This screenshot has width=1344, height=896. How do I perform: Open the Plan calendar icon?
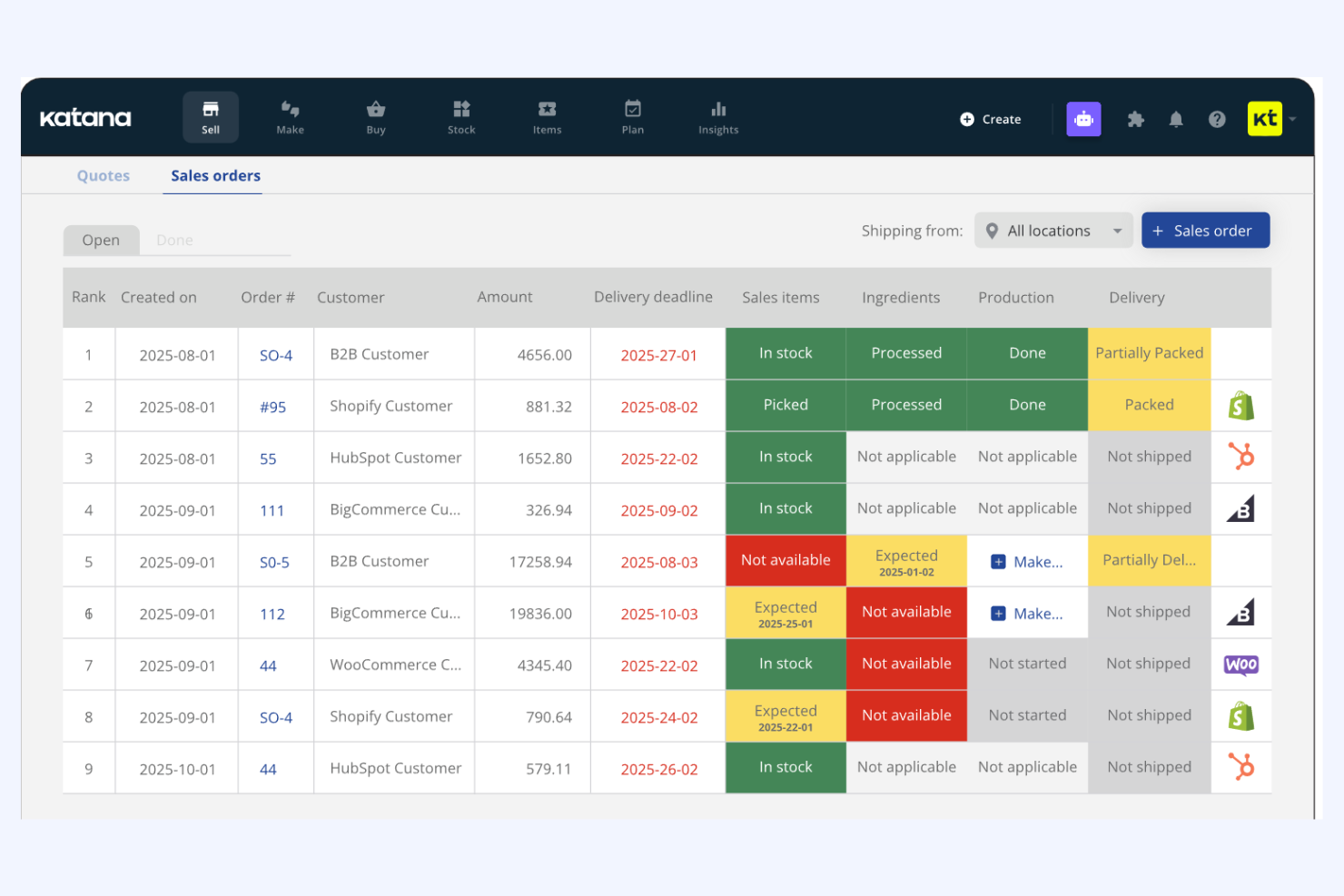(633, 117)
